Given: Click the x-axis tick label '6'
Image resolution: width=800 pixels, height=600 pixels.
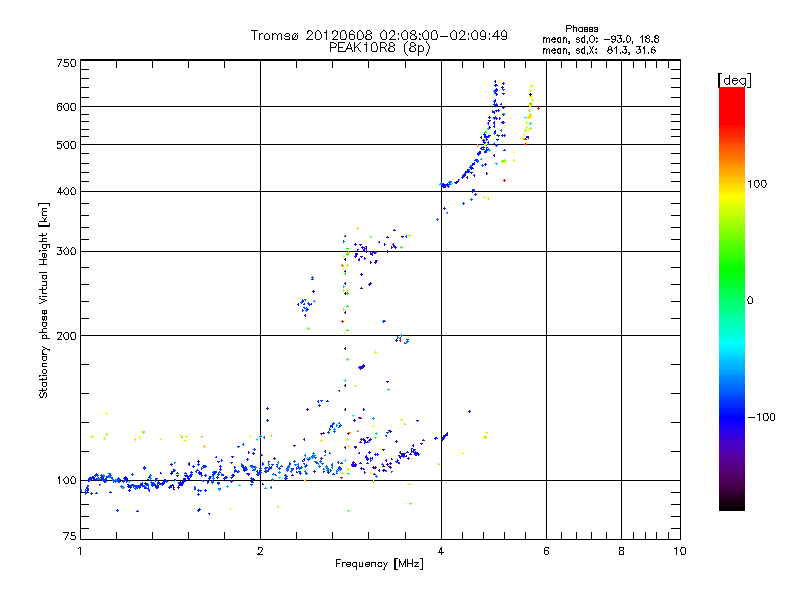Looking at the screenshot, I should [546, 551].
